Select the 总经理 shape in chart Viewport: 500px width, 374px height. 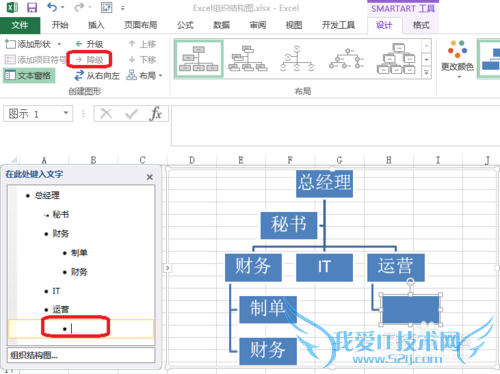(x=325, y=183)
